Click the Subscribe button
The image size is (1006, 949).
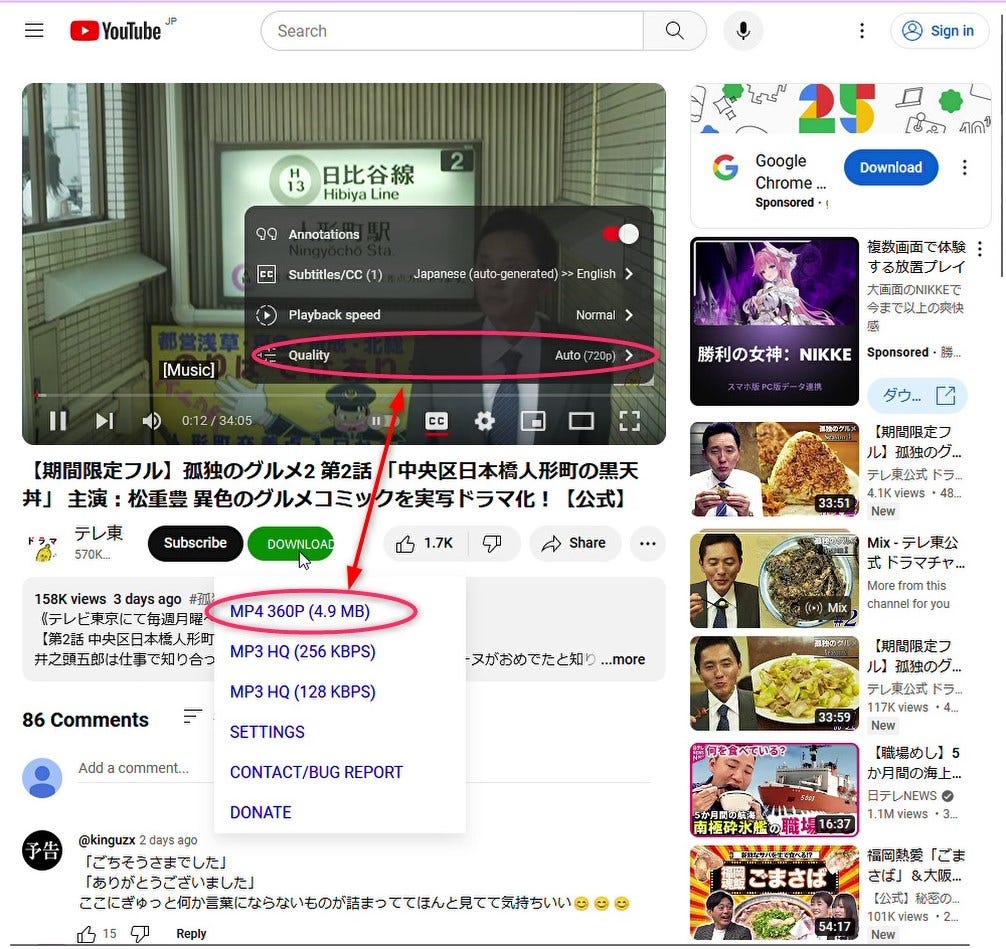point(195,543)
